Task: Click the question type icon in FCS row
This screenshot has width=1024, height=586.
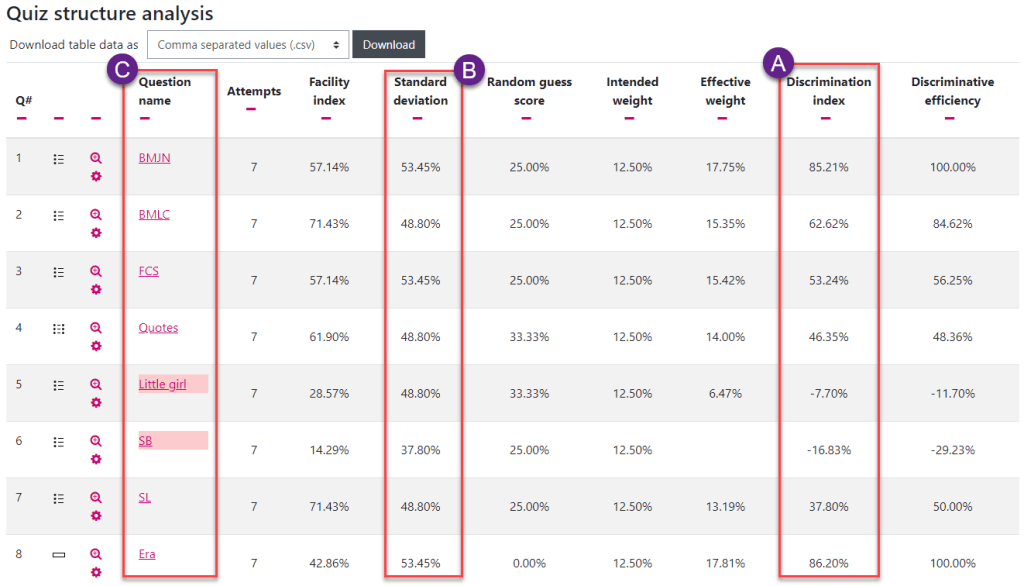Action: pos(59,272)
